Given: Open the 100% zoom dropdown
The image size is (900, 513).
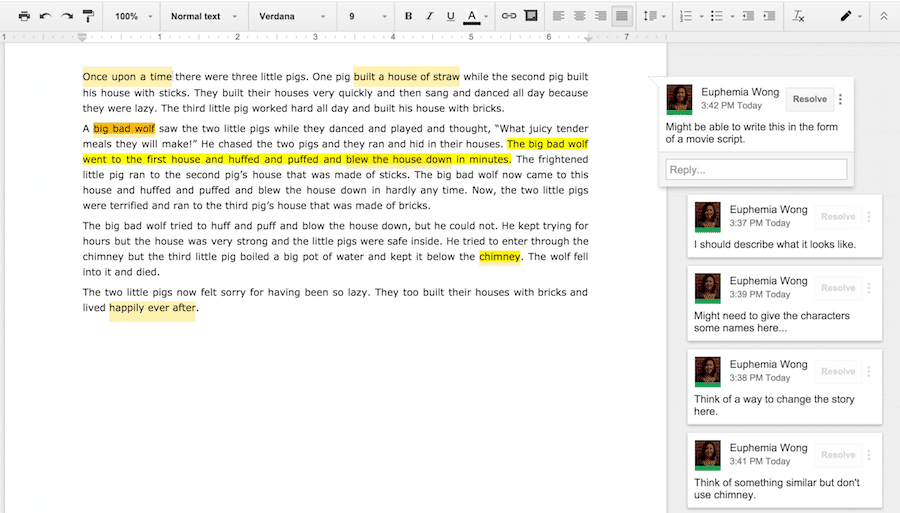Looking at the screenshot, I should (132, 16).
